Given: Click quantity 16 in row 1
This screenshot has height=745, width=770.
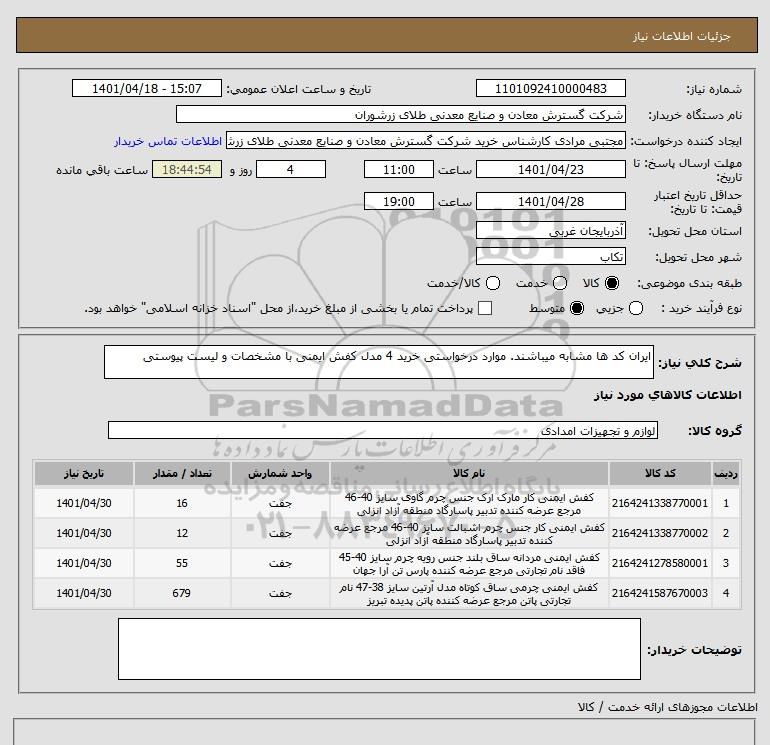Looking at the screenshot, I should click(182, 503).
